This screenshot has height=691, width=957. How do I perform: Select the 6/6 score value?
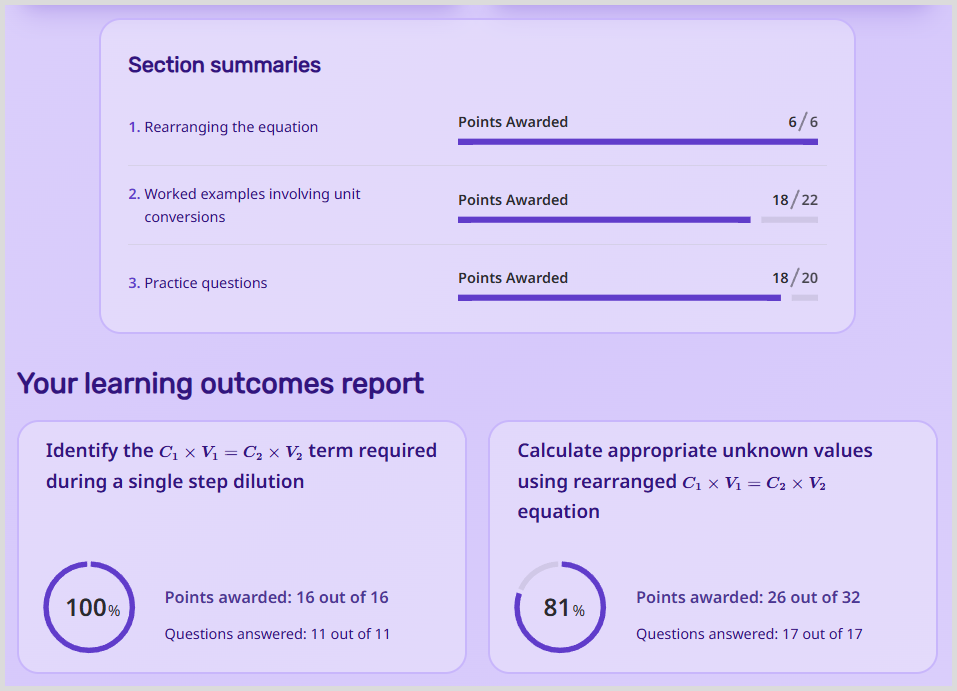pos(803,122)
